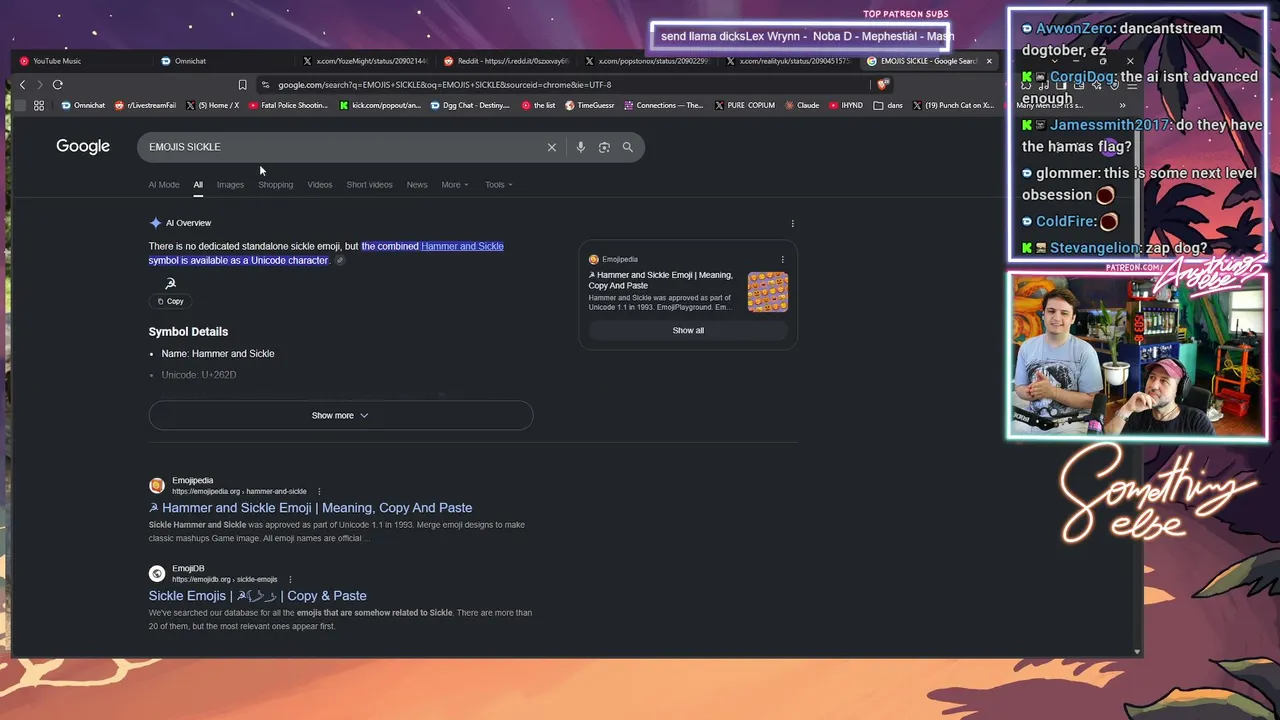1280x720 pixels.
Task: Click the Google logo
Action: coord(83,147)
